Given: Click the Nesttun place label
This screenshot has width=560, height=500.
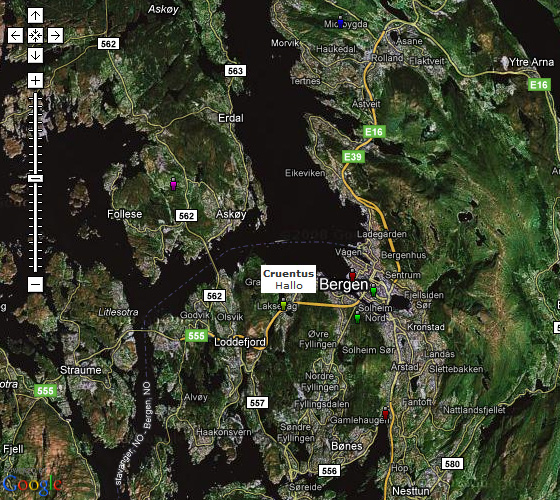Looking at the screenshot, I should pyautogui.click(x=411, y=491).
